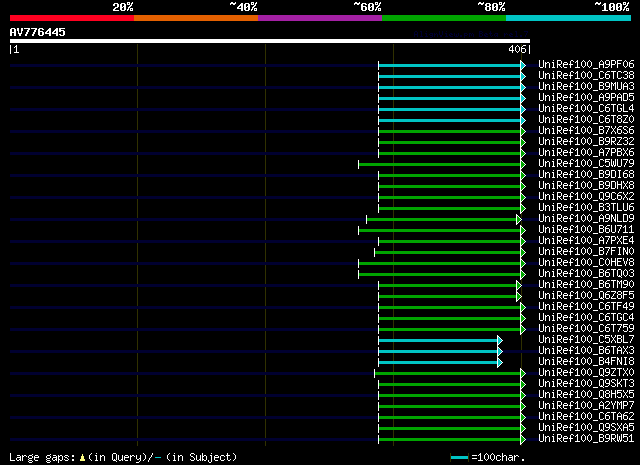Viewport: 640px width, 465px height.
Task: Select the UniRef100_B9RZ32 label
Action: click(586, 141)
